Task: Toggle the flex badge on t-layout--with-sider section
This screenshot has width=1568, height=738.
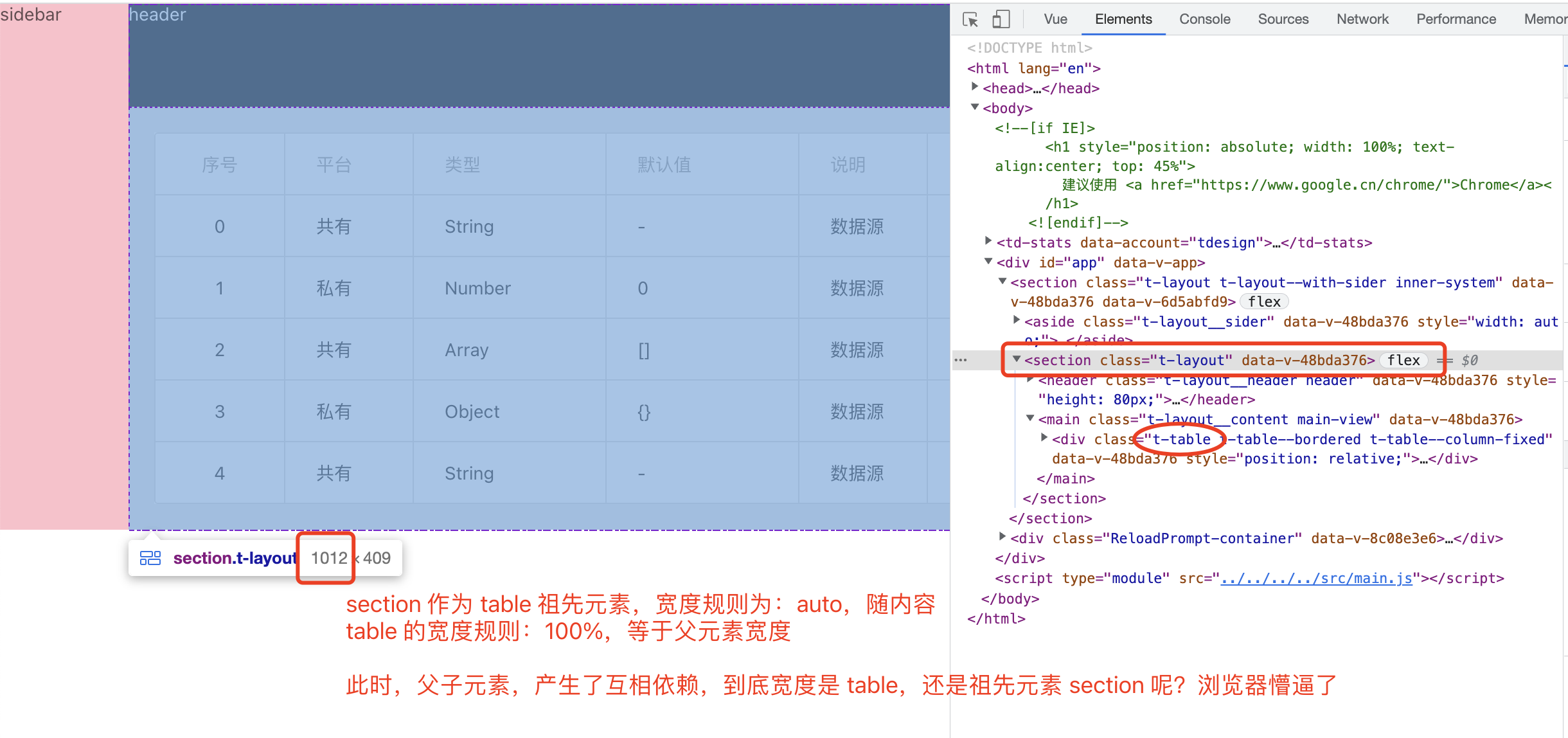Action: click(x=1263, y=301)
